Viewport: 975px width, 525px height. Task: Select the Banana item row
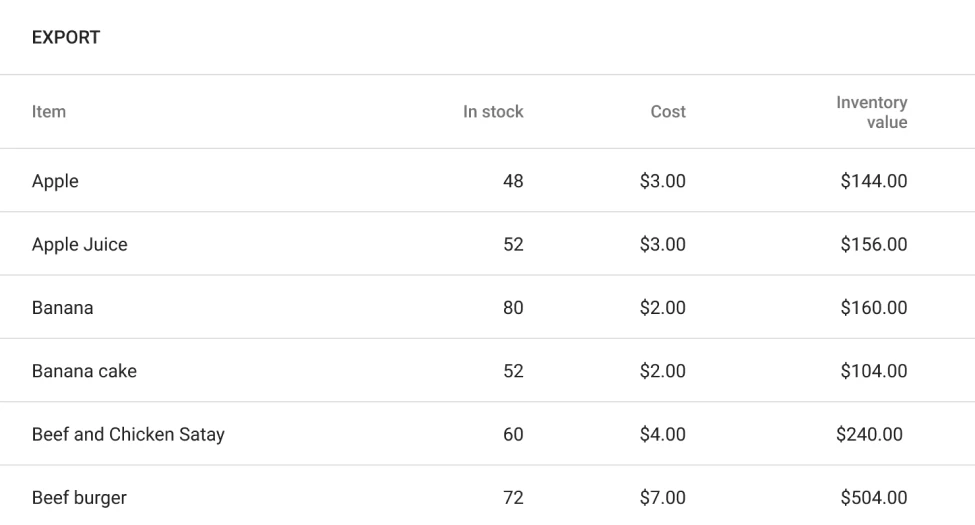[x=62, y=308]
